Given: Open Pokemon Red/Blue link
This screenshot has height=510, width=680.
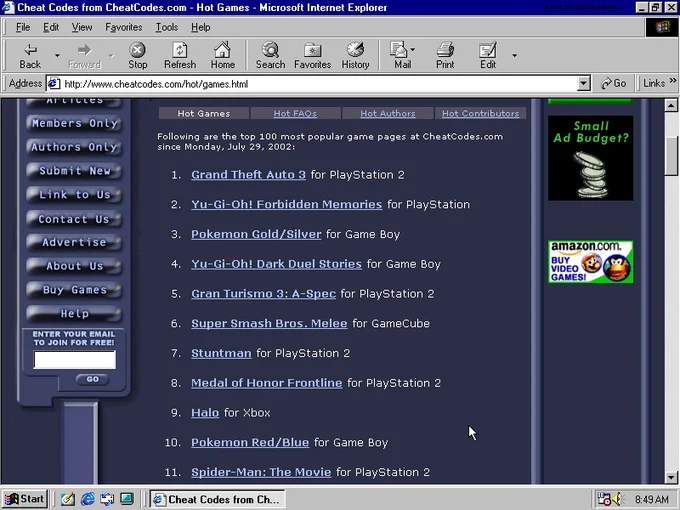Looking at the screenshot, I should 250,442.
